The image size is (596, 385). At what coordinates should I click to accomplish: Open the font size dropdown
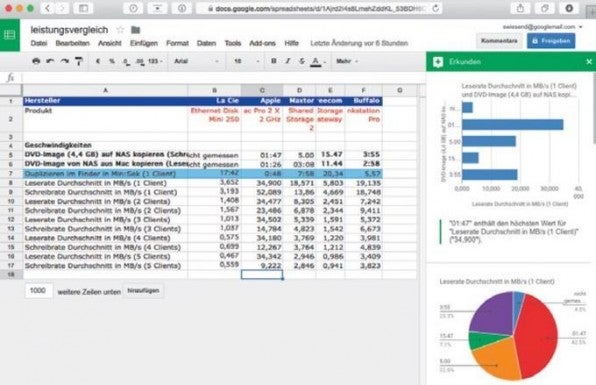[246, 61]
